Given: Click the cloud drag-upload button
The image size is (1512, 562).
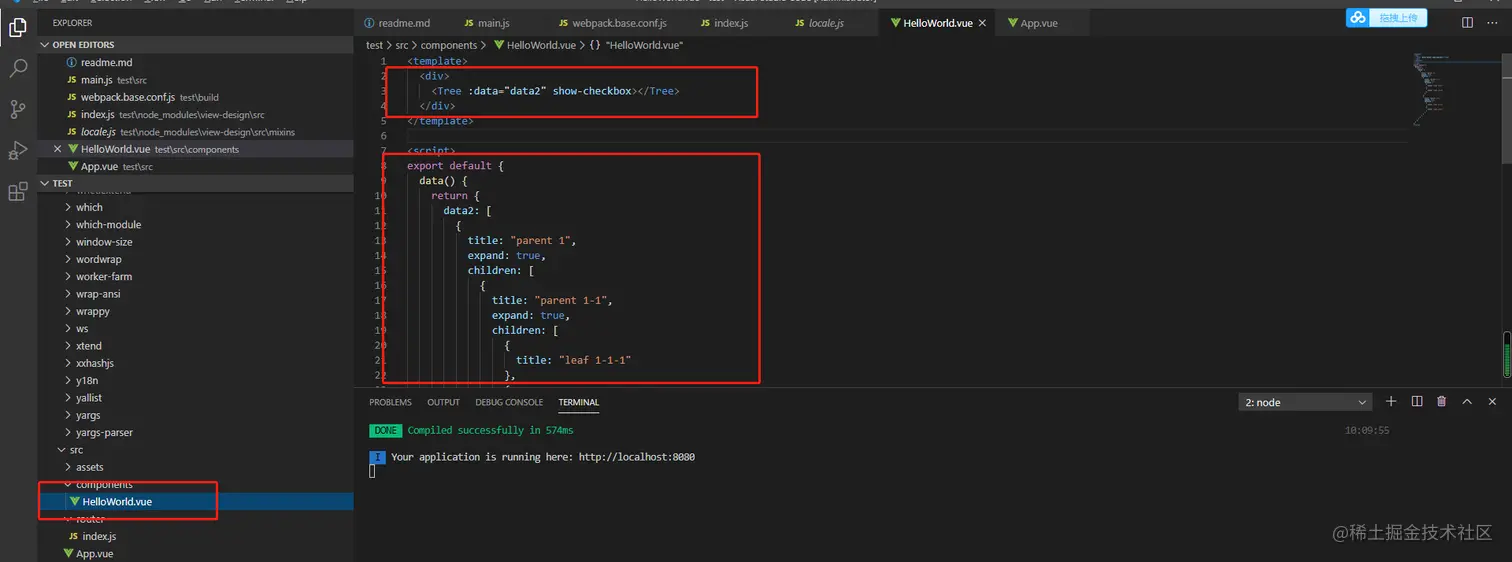Looking at the screenshot, I should (1386, 18).
